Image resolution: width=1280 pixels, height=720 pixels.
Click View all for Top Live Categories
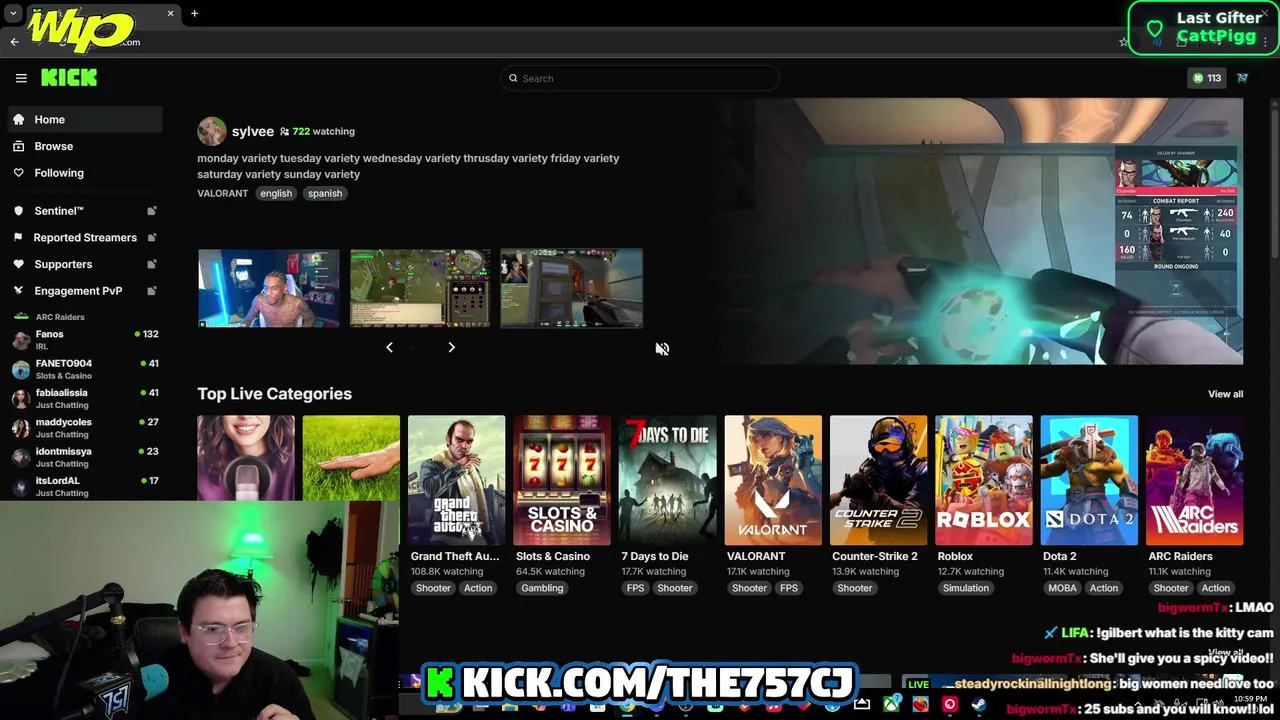pos(1225,394)
